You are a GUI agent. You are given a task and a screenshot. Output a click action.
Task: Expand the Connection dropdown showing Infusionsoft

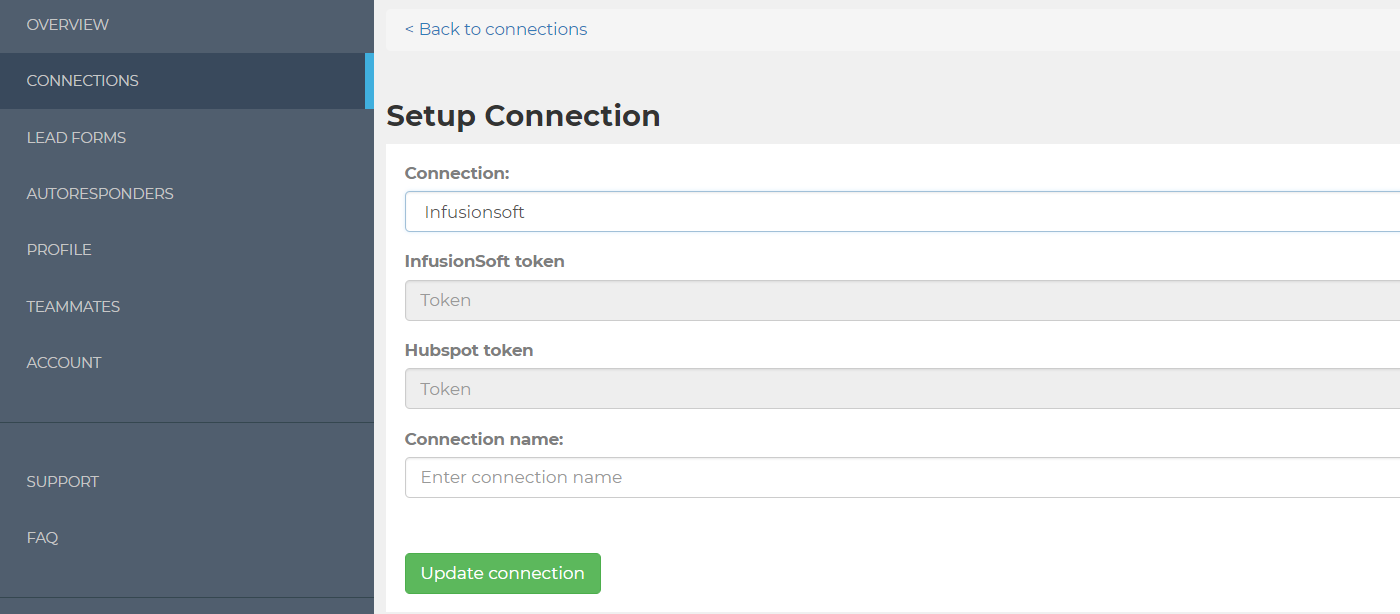(900, 212)
